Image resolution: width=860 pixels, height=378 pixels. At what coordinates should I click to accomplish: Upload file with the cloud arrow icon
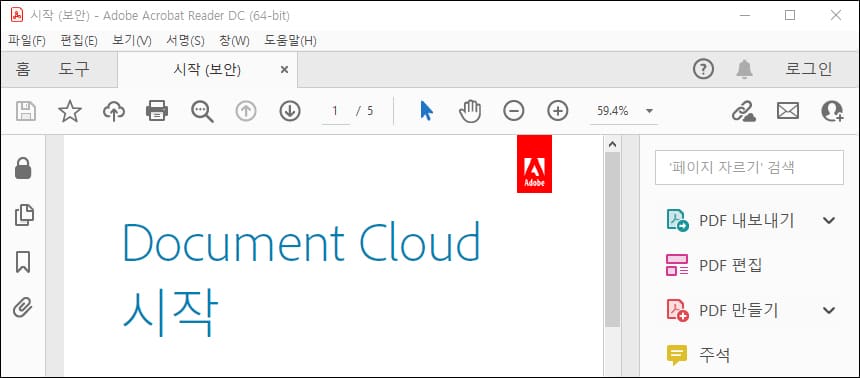pos(114,111)
